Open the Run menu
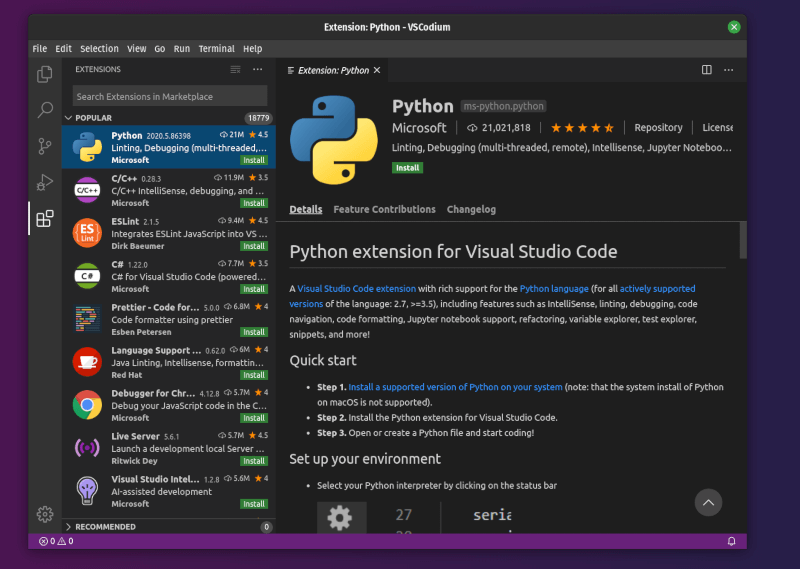This screenshot has width=800, height=569. pos(182,48)
